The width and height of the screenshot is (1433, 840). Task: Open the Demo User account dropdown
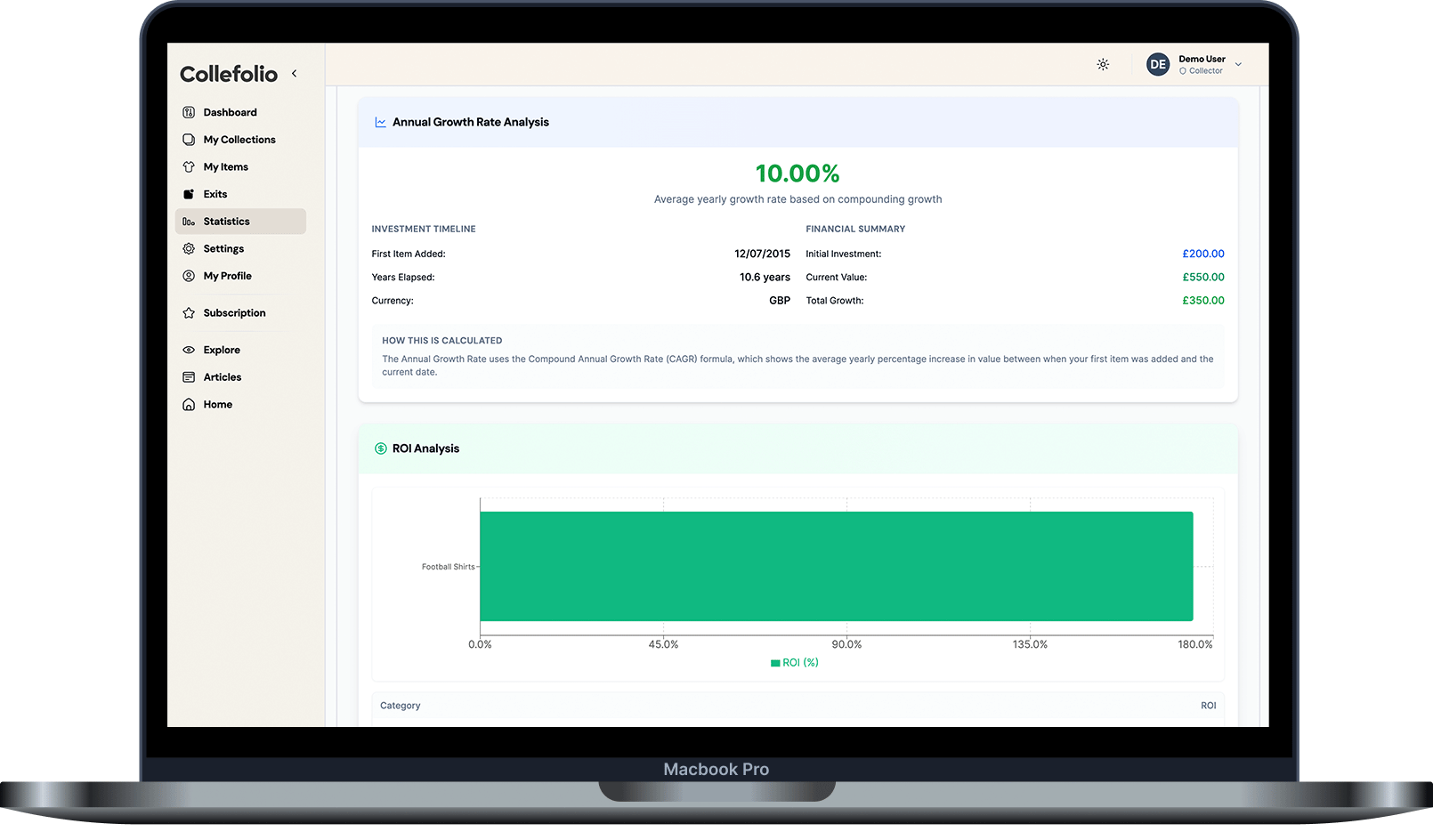[1238, 64]
